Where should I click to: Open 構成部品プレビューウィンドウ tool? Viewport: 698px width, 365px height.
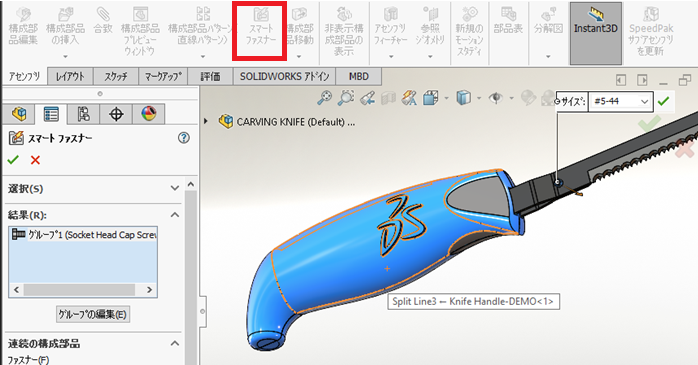coord(140,31)
